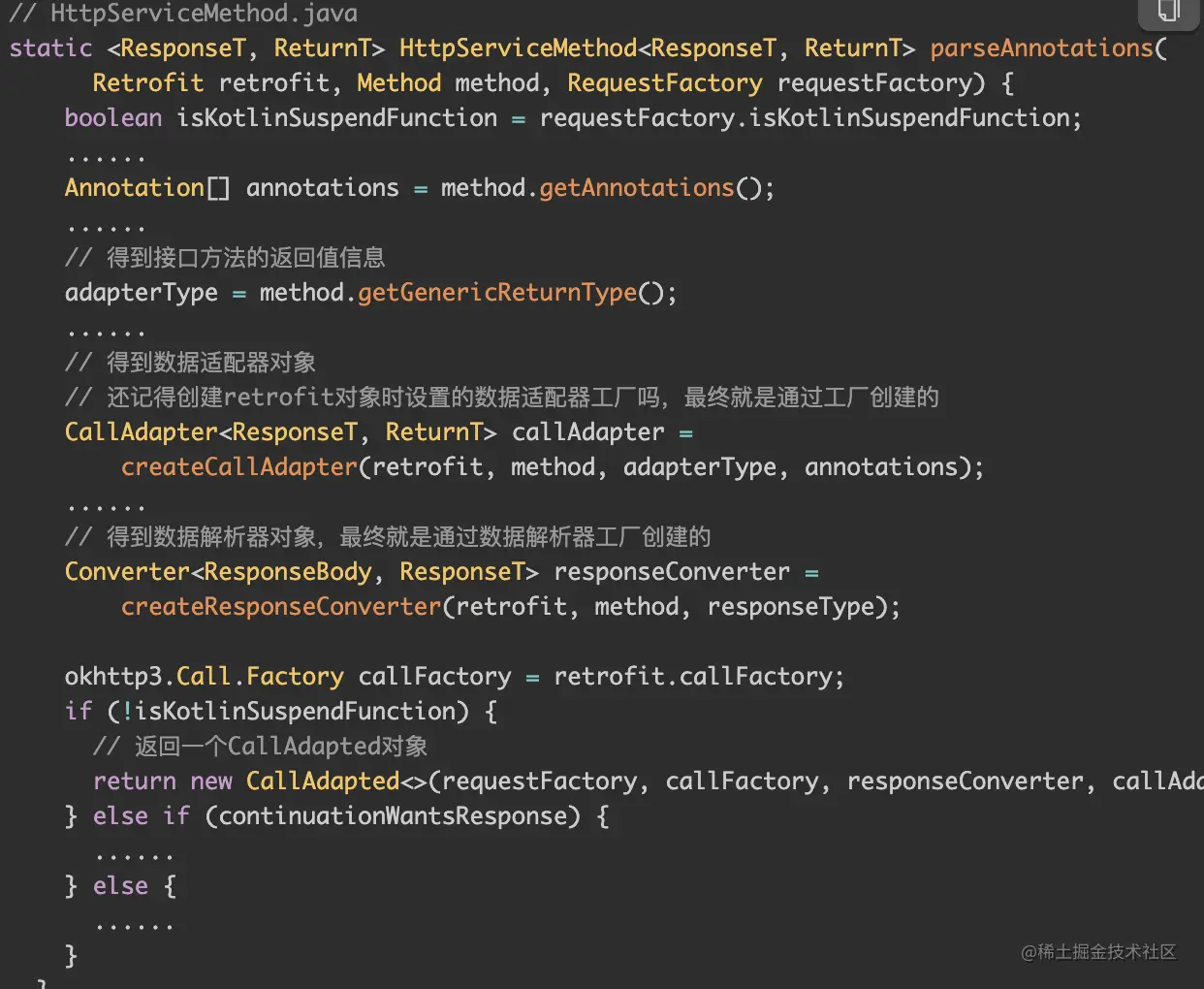Click 'if (!isKotlinSuspendFunction) {' line
Screen dimensions: 1204x989
tap(281, 712)
